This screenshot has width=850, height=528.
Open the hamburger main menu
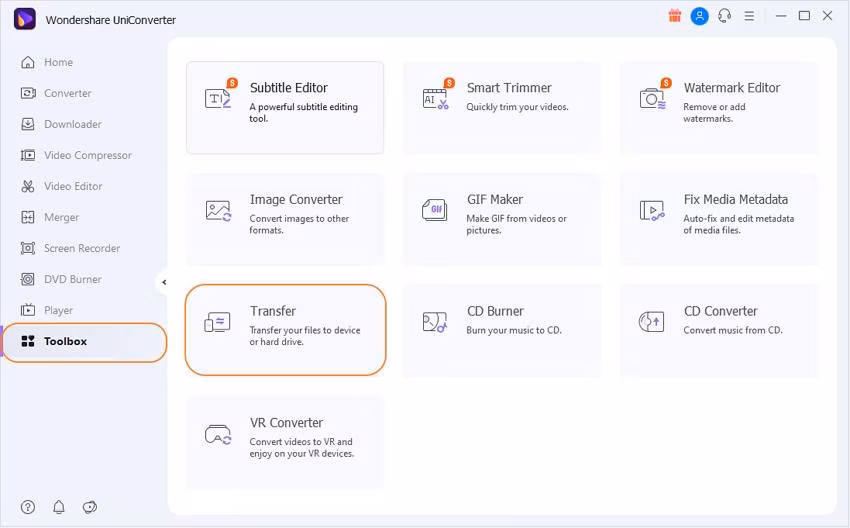750,16
